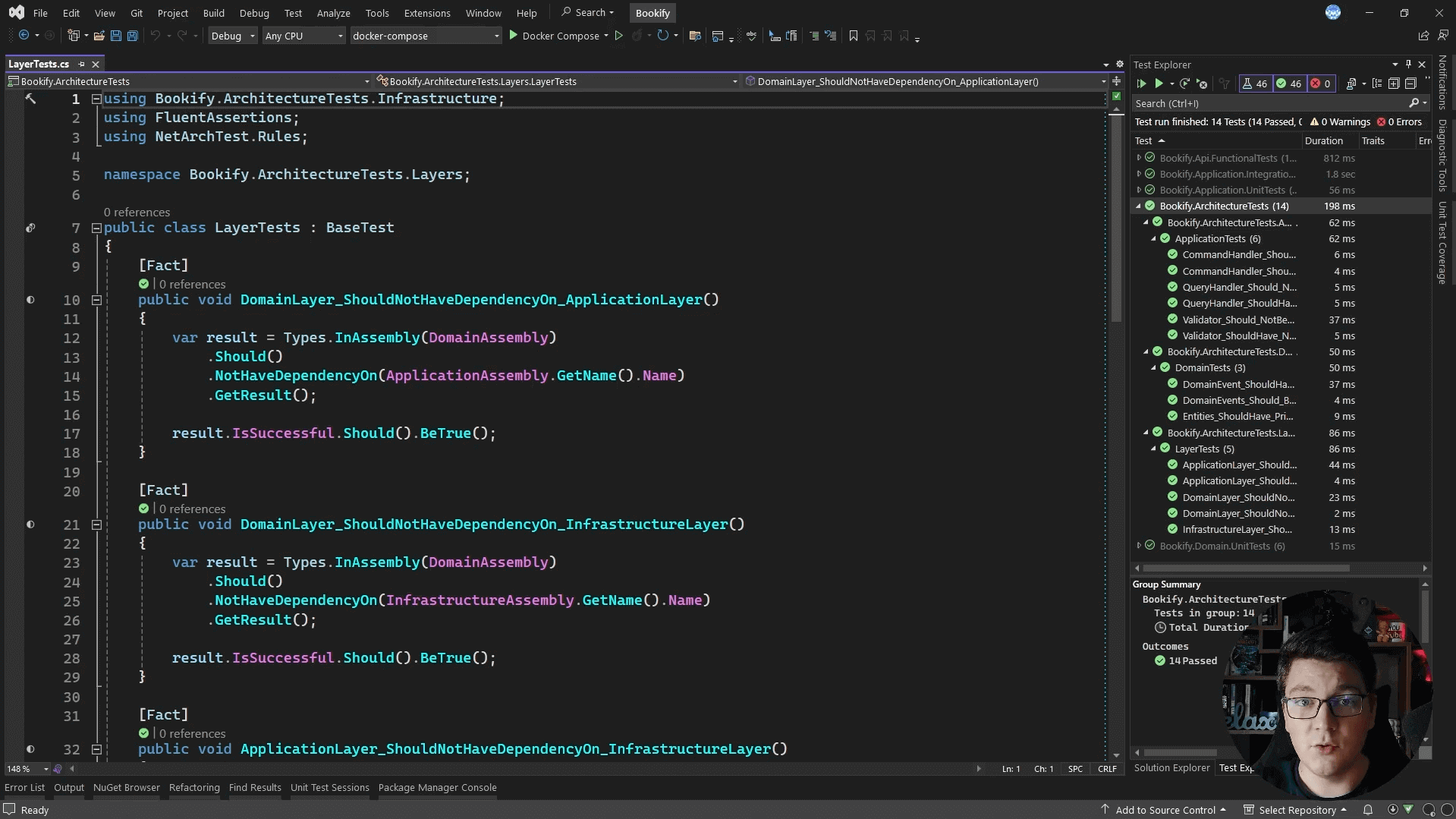Expand all tests in Test Explorer
Viewport: 1456px width, 819px height.
pos(1394,83)
